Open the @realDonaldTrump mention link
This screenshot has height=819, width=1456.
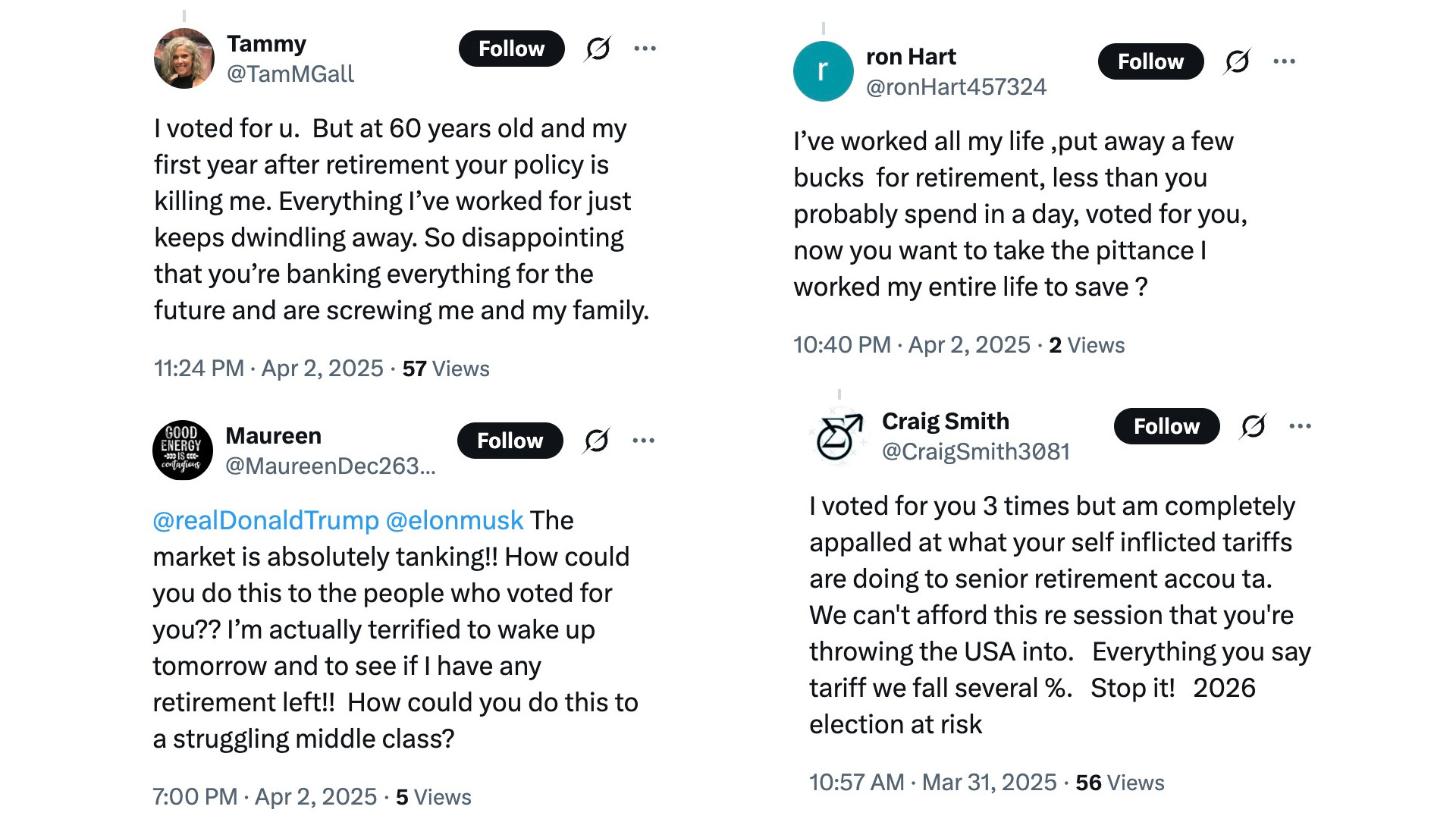point(266,521)
